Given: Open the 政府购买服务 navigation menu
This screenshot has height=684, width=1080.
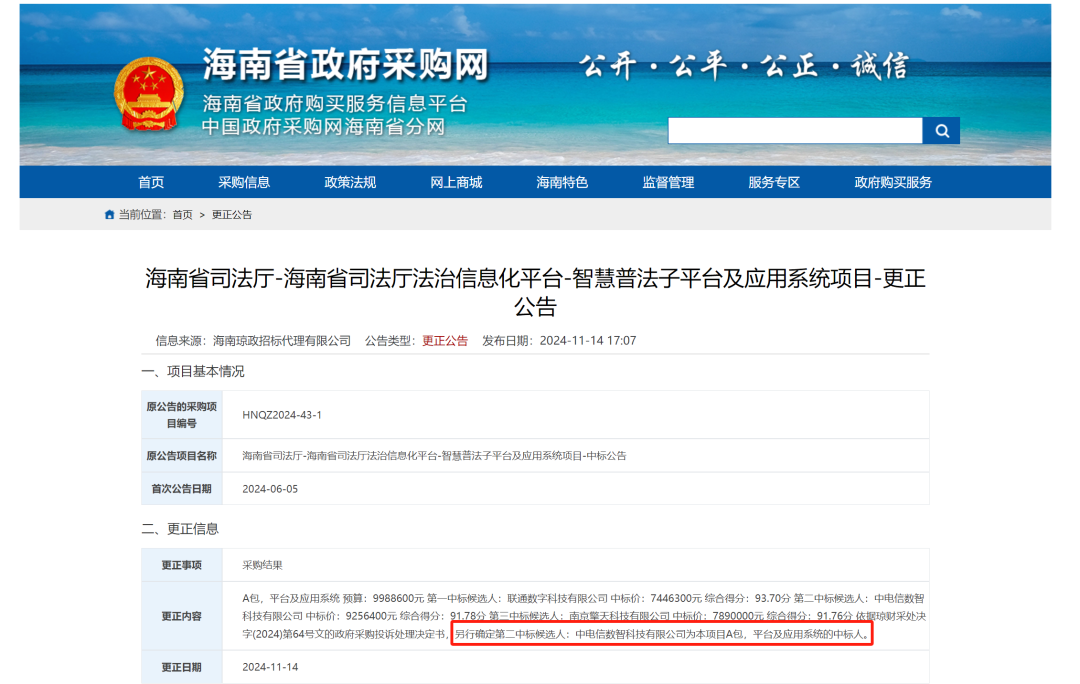Looking at the screenshot, I should pyautogui.click(x=893, y=183).
